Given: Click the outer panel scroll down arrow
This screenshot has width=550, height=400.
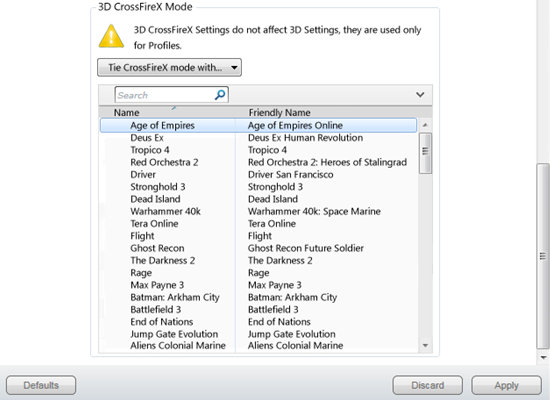Looking at the screenshot, I should click(543, 358).
